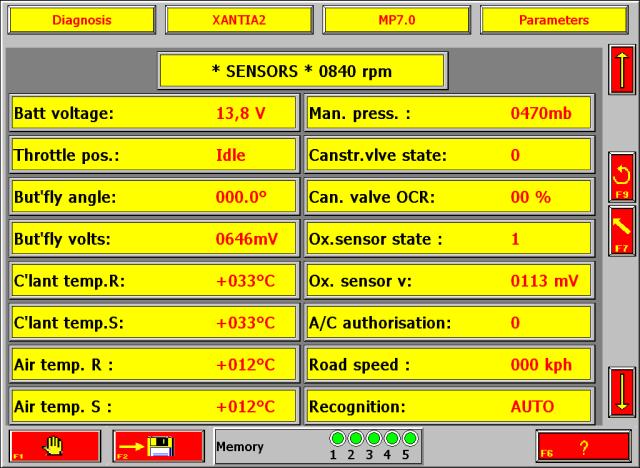The width and height of the screenshot is (640, 468).
Task: Click the Can. valve OCR row
Action: point(449,197)
